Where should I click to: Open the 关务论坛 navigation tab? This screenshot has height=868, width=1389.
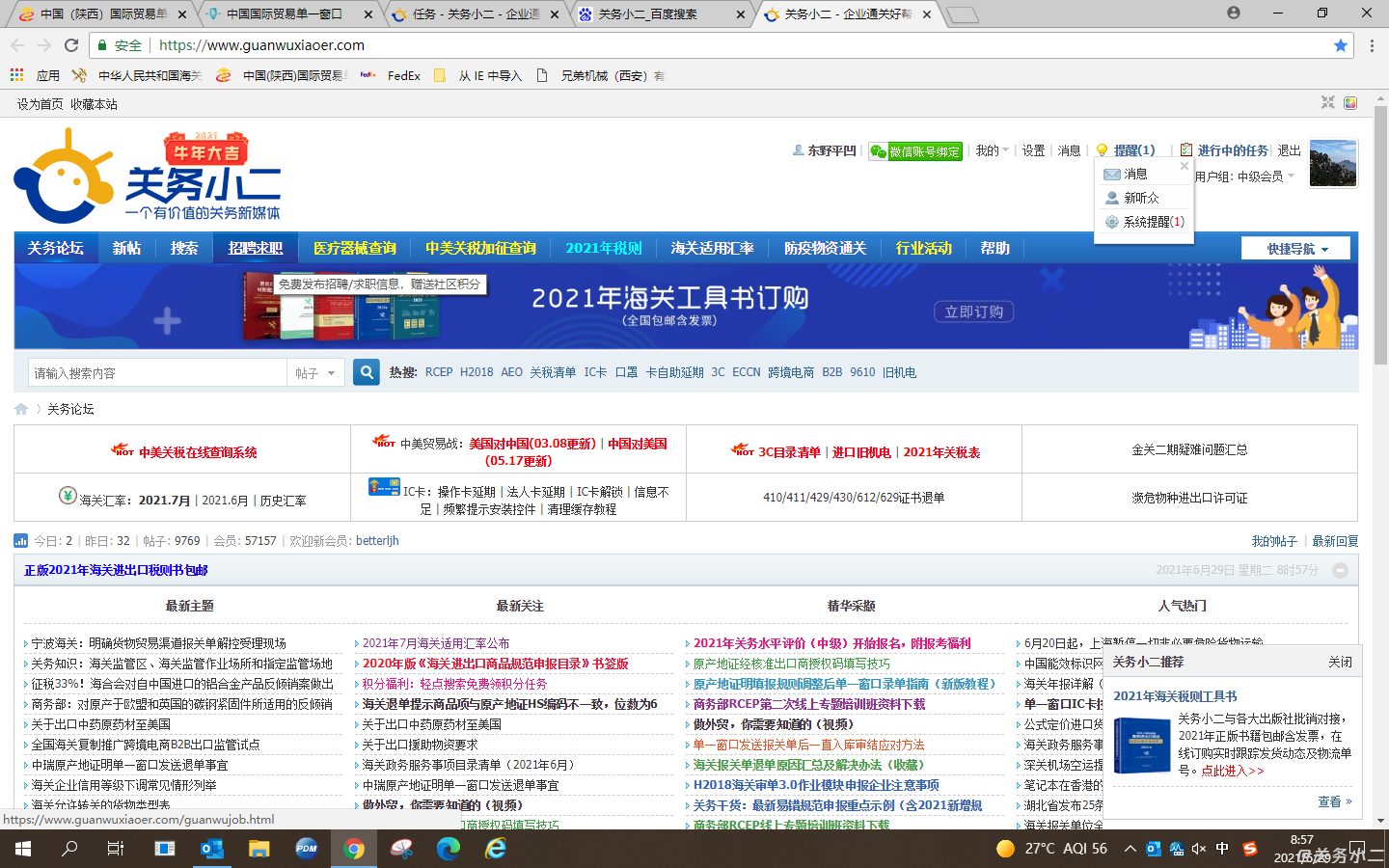pos(56,248)
